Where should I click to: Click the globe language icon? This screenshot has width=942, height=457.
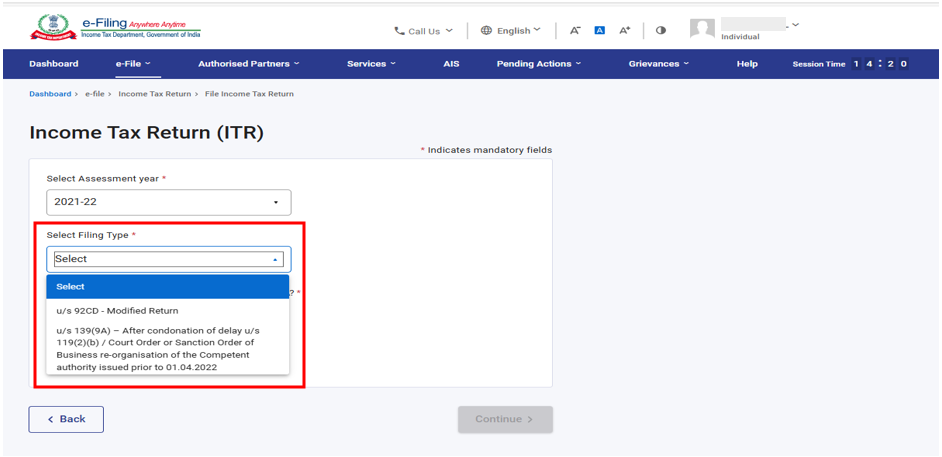tap(487, 30)
